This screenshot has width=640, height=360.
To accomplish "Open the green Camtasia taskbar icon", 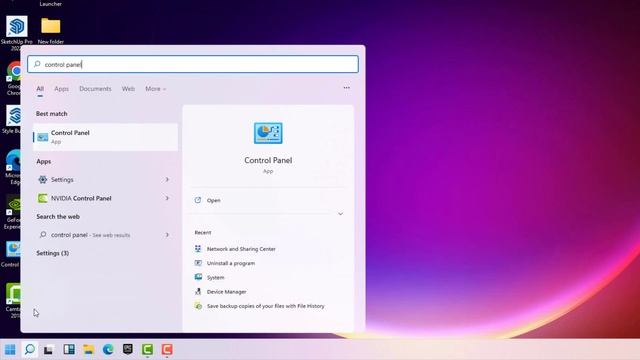I will tap(147, 349).
